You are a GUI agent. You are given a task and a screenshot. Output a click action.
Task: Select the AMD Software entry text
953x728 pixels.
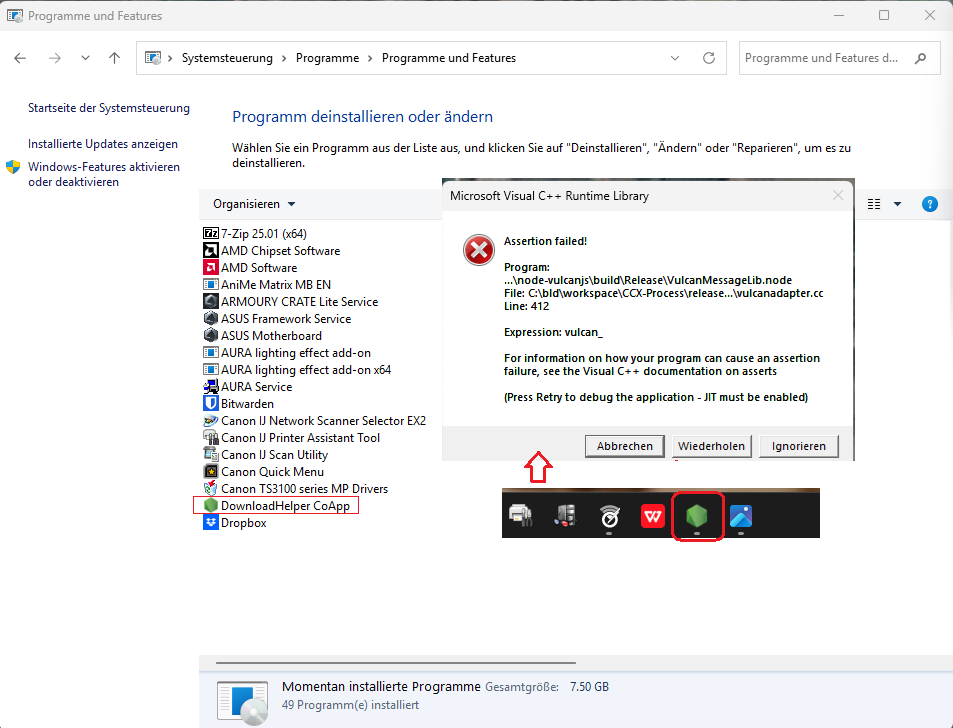pyautogui.click(x=259, y=267)
